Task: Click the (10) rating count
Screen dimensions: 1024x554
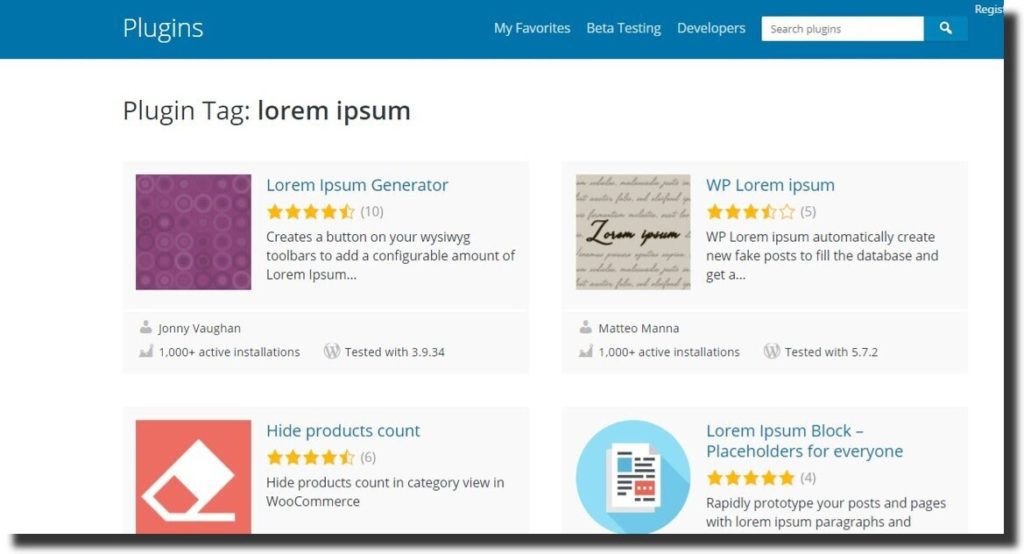Action: tap(372, 212)
